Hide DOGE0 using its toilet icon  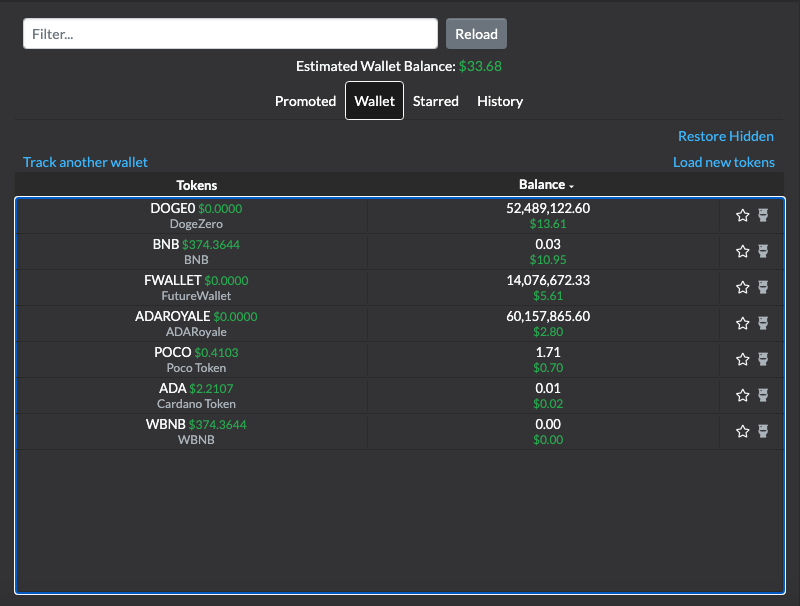click(763, 215)
